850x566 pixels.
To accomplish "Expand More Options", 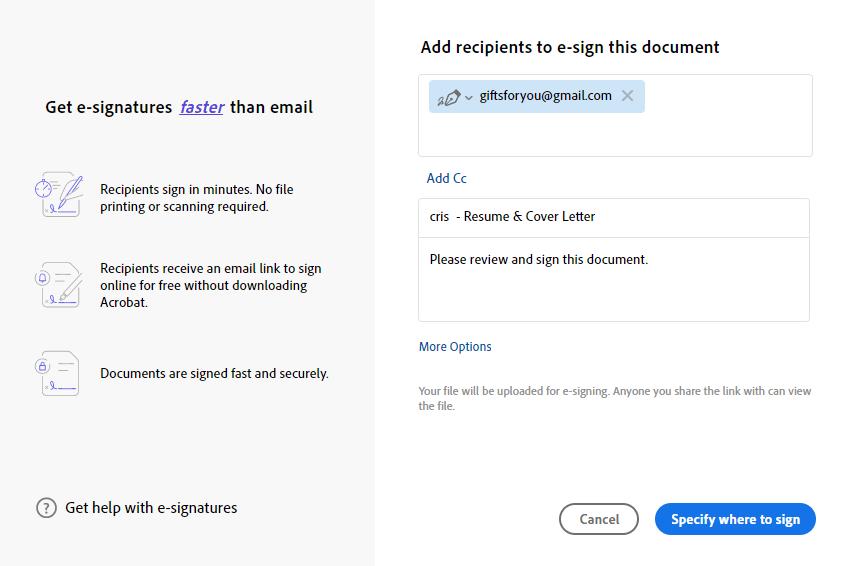I will coord(455,347).
